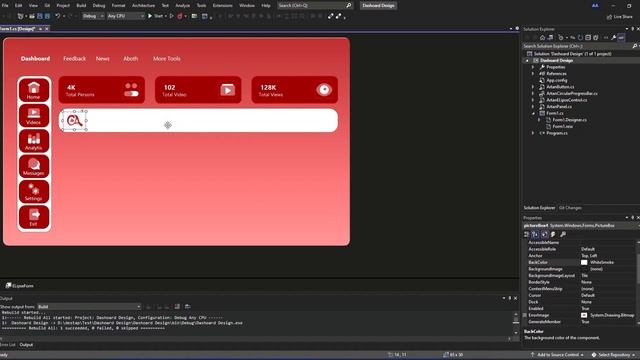Click the Home button in dashboard sidebar
The image size is (640, 360).
pos(34,90)
